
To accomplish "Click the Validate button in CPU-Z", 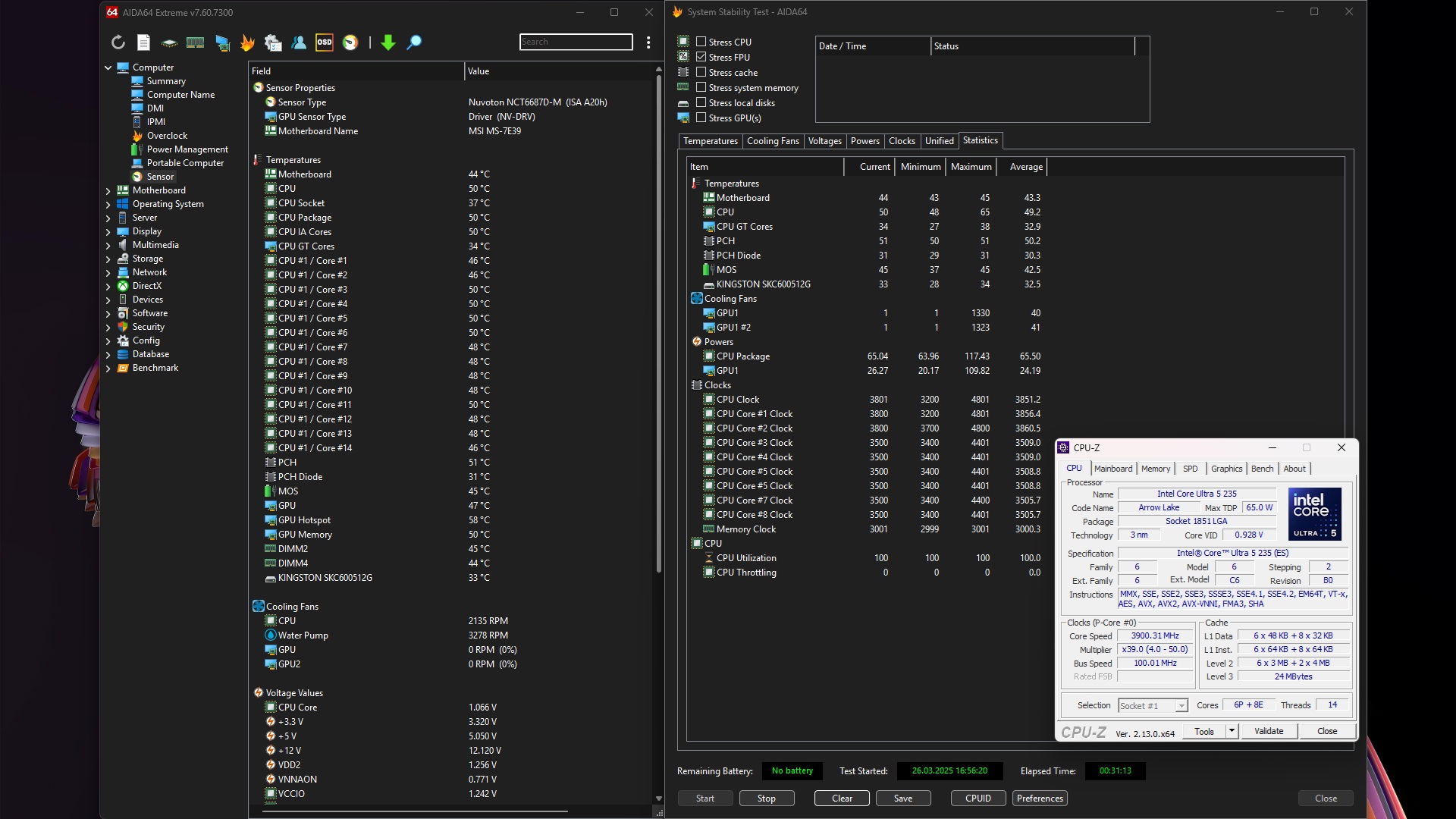I will pos(1269,731).
